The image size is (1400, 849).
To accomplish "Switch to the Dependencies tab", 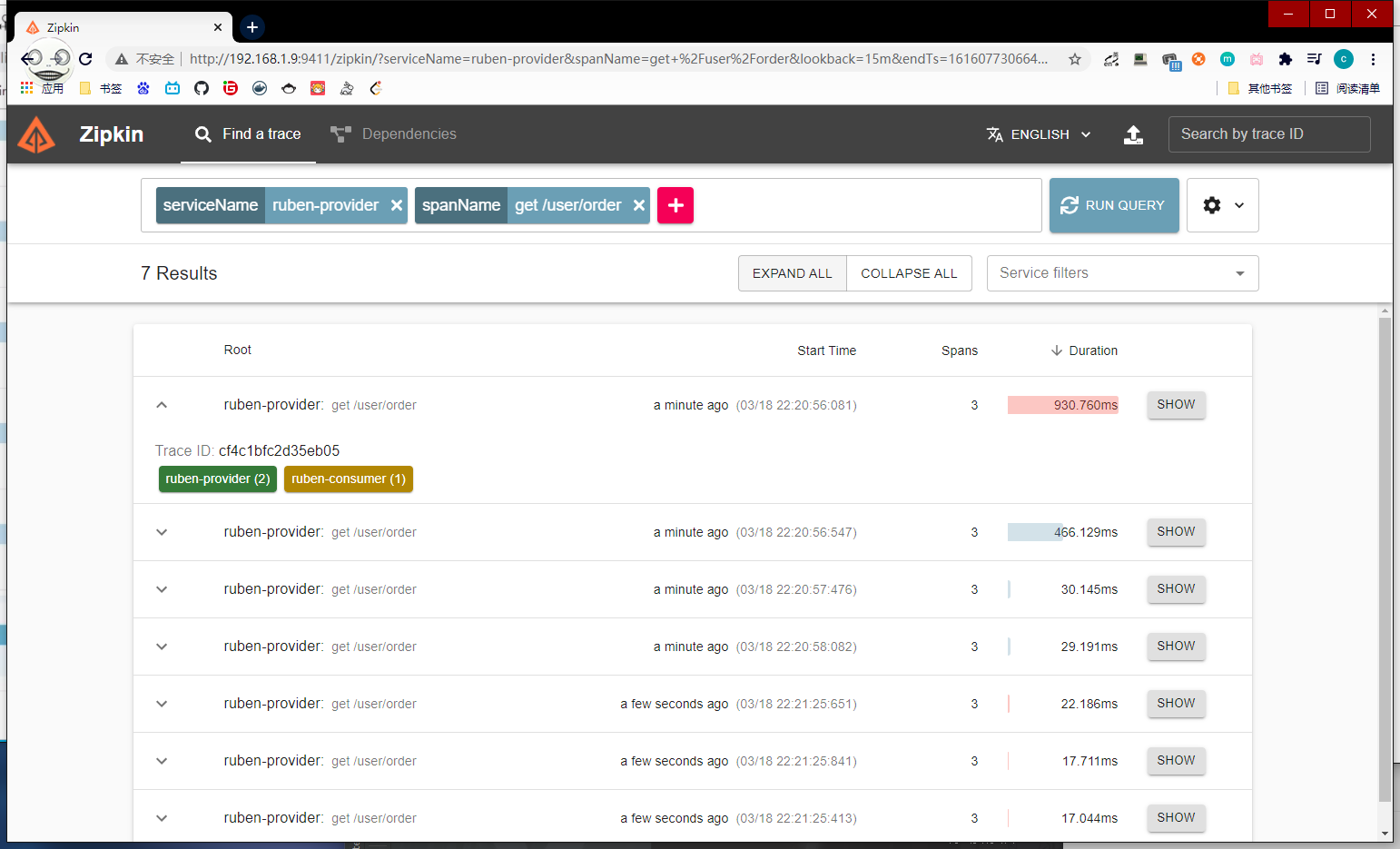I will (394, 134).
